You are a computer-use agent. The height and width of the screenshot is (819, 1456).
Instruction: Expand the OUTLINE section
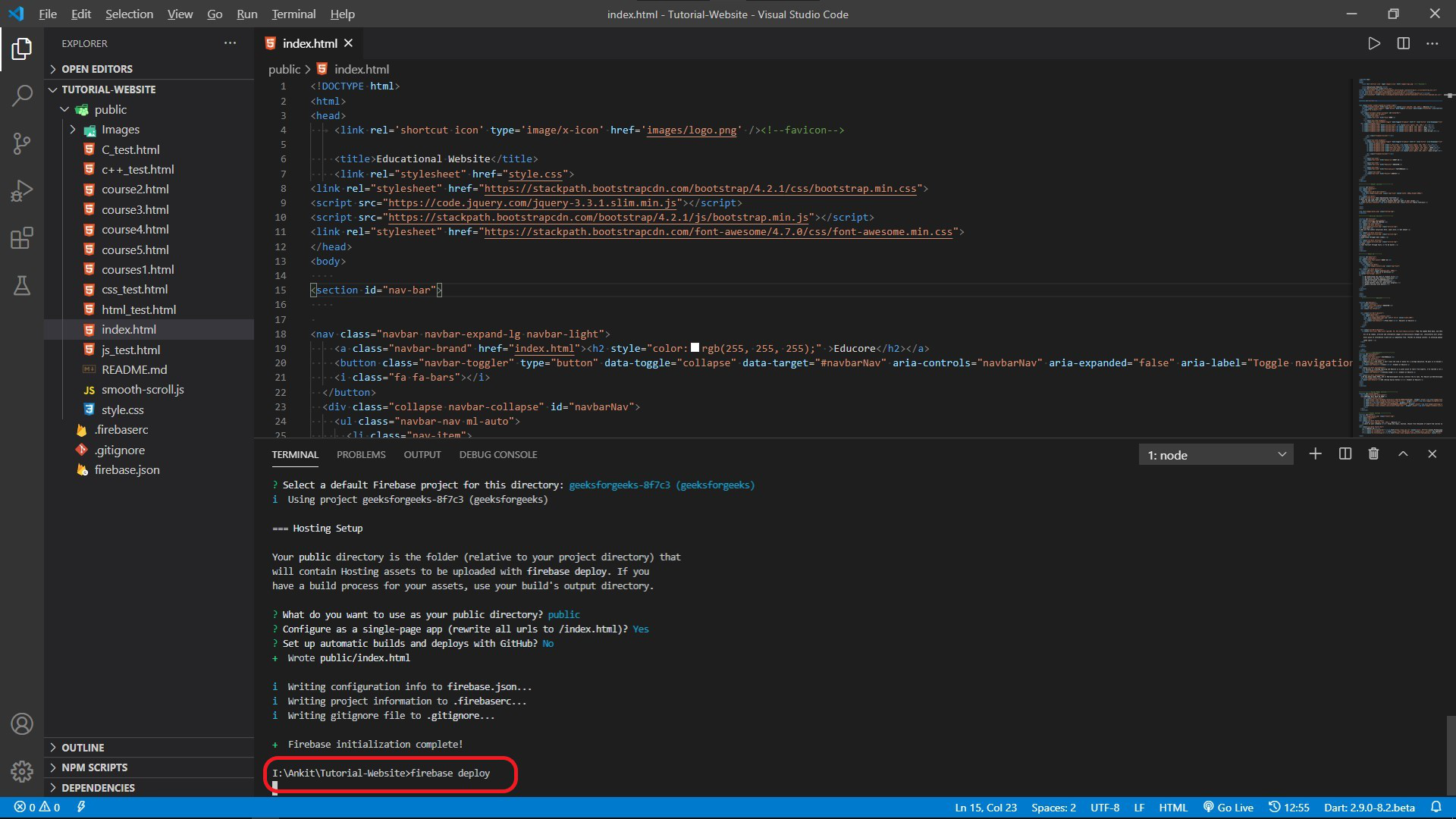(x=83, y=748)
